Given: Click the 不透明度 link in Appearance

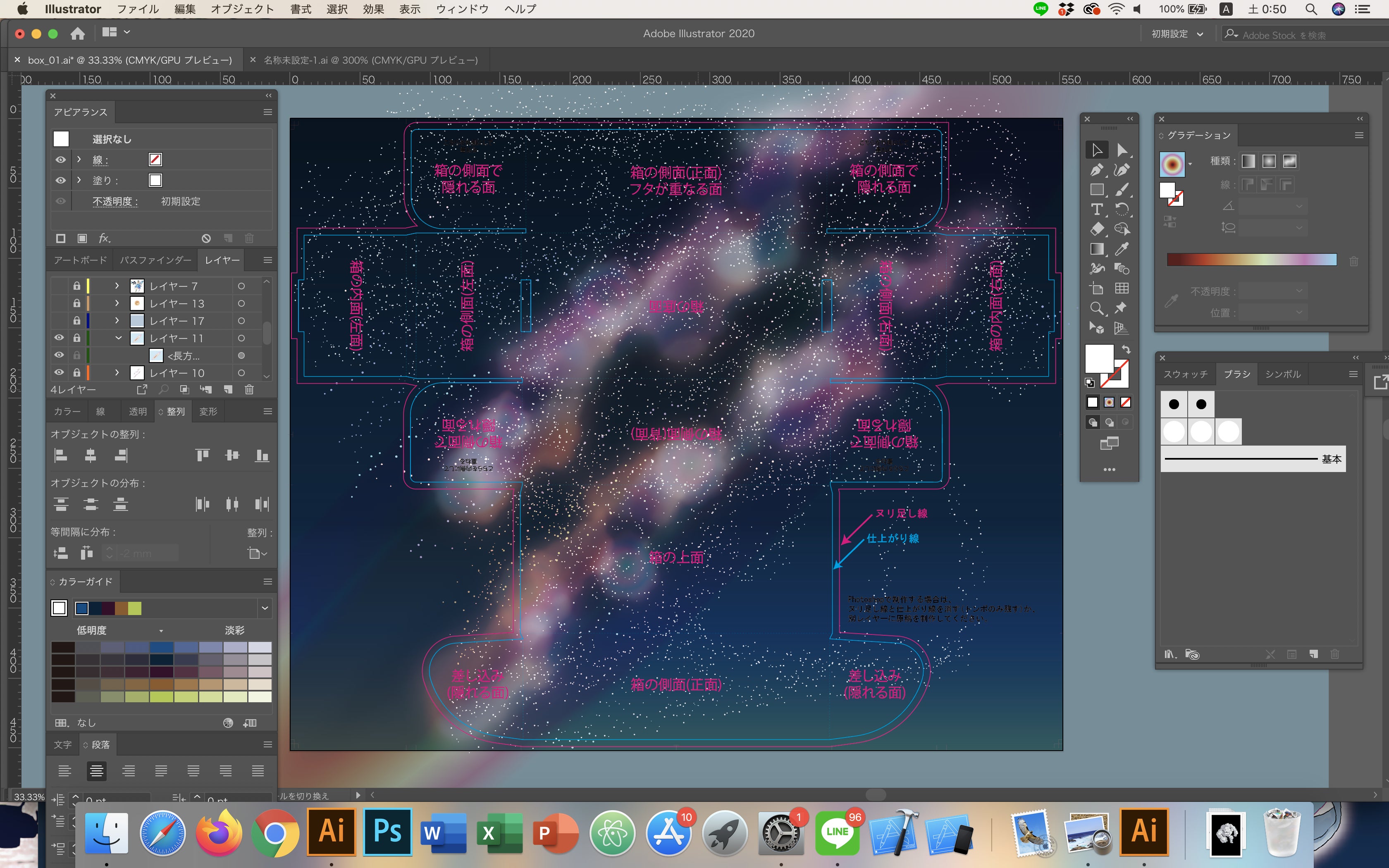Looking at the screenshot, I should pos(115,202).
